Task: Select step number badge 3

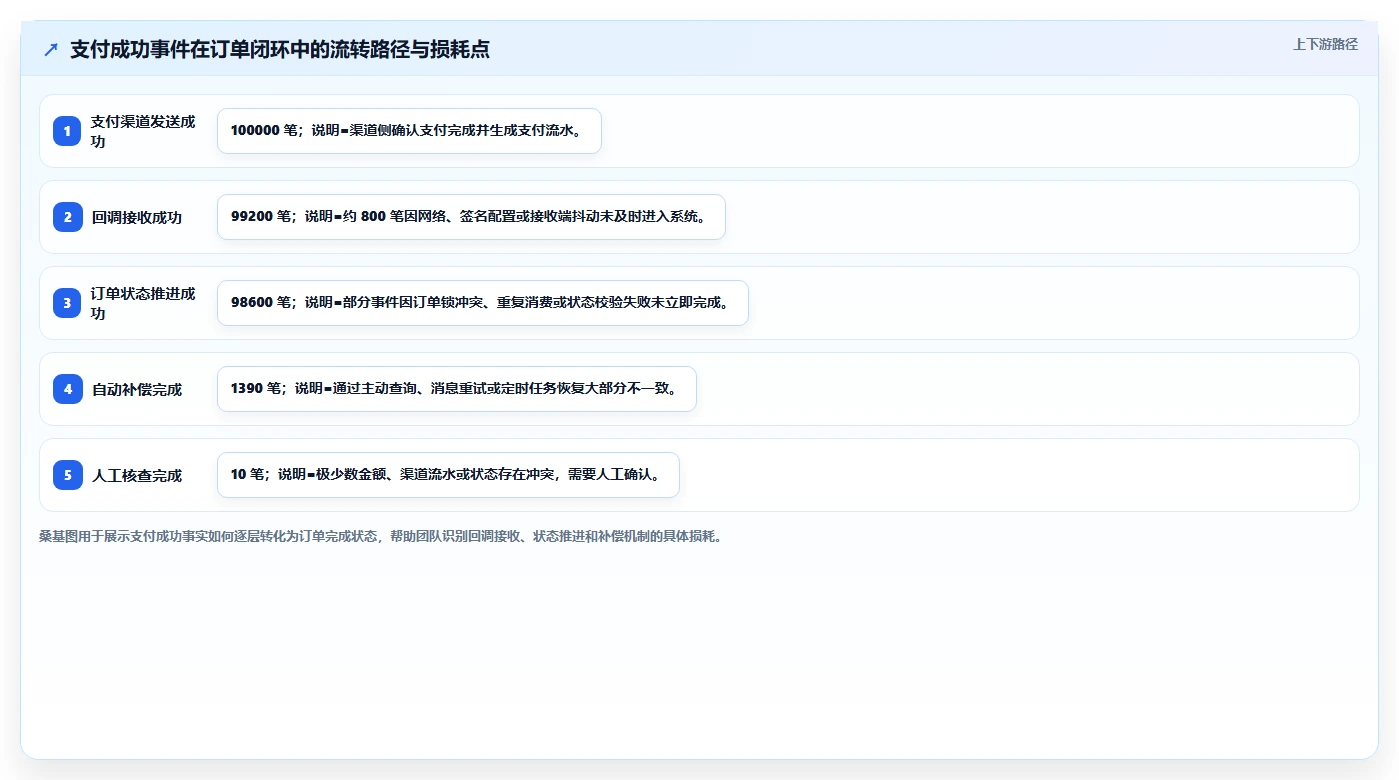Action: pos(68,303)
